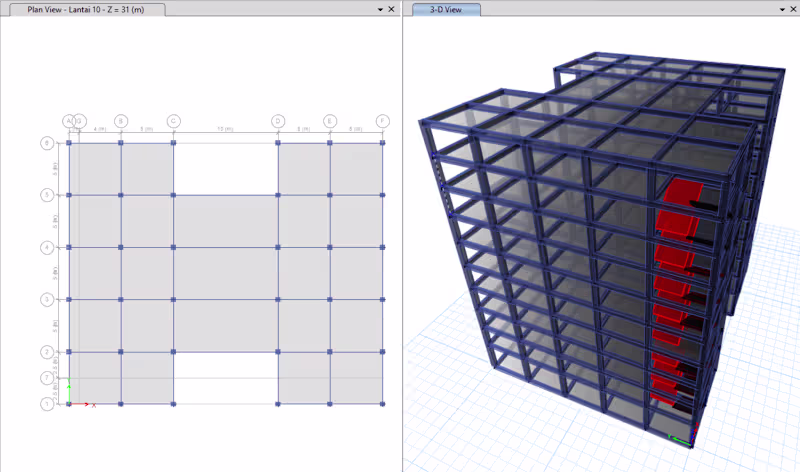The width and height of the screenshot is (800, 472).
Task: Select column joint at grid F-1 intersection
Action: pyautogui.click(x=383, y=404)
